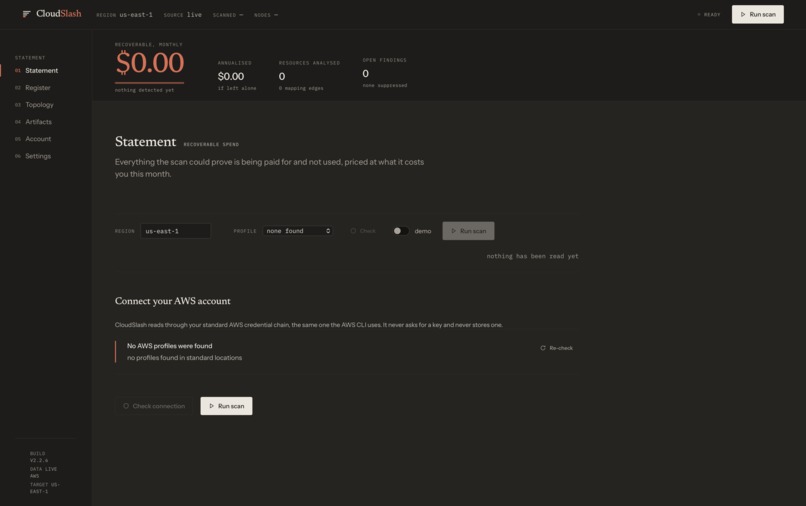Click Re-check for AWS profiles
This screenshot has width=806, height=506.
(556, 348)
